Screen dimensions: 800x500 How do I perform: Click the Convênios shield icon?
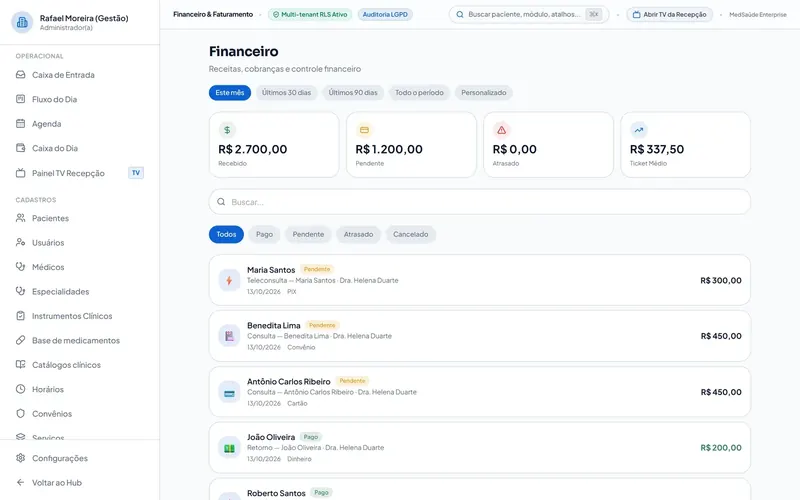pyautogui.click(x=20, y=414)
